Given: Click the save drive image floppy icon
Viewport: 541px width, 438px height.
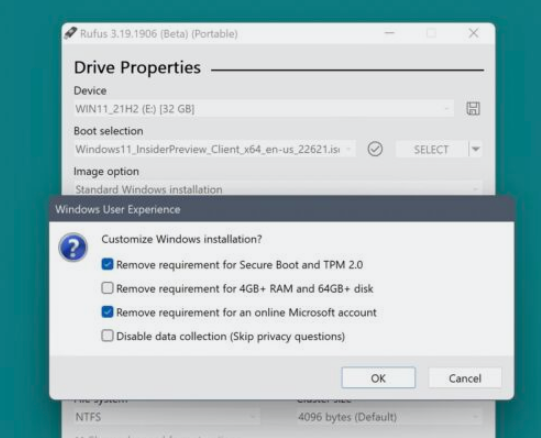Looking at the screenshot, I should (473, 108).
